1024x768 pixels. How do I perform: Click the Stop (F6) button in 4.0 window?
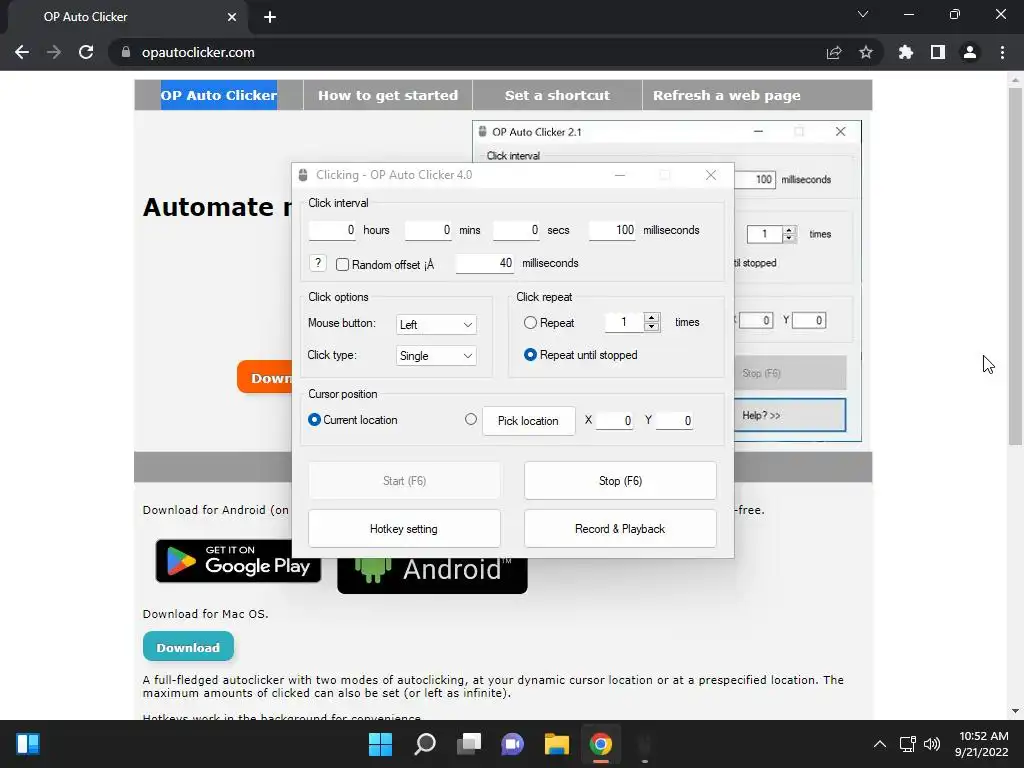tap(620, 481)
